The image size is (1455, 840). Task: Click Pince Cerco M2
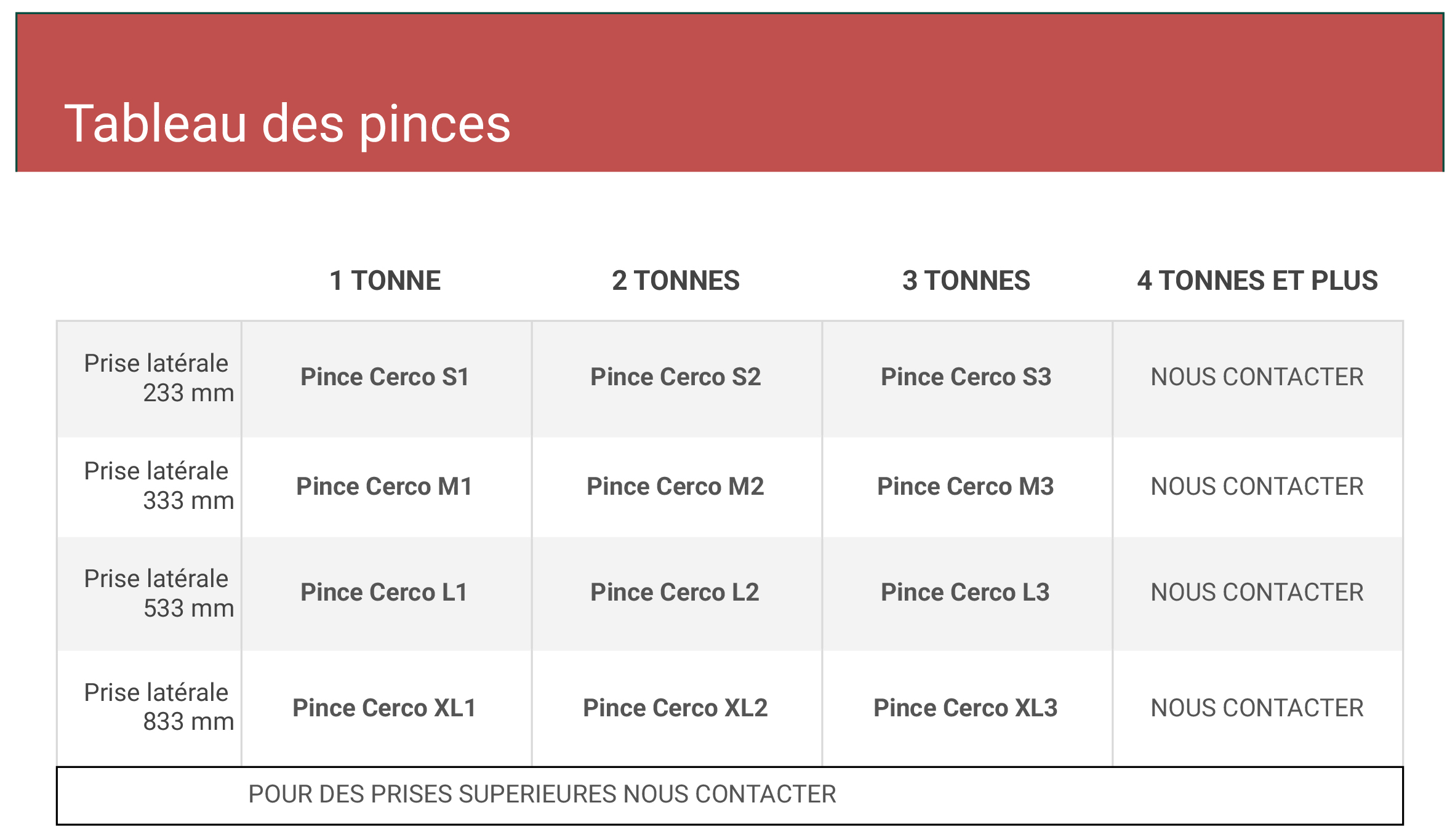[x=675, y=486]
